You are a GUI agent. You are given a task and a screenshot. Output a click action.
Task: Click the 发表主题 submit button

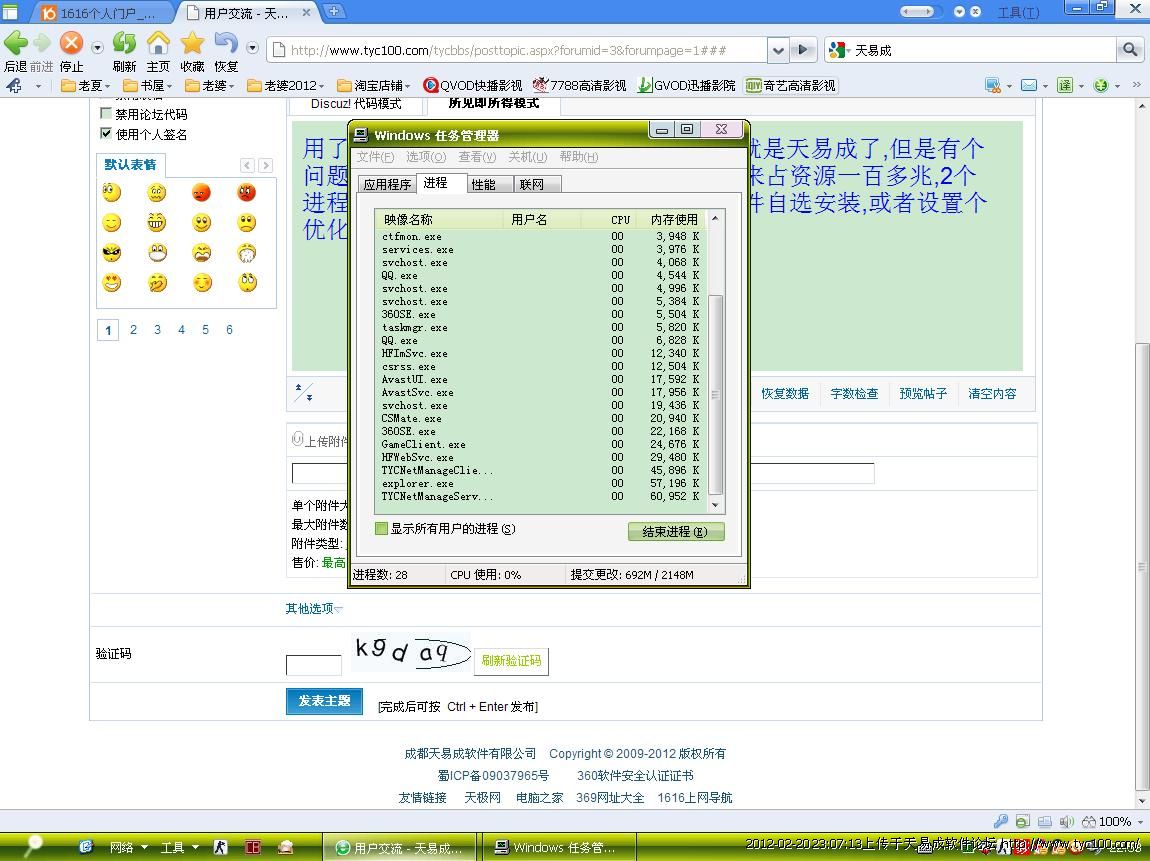coord(324,701)
